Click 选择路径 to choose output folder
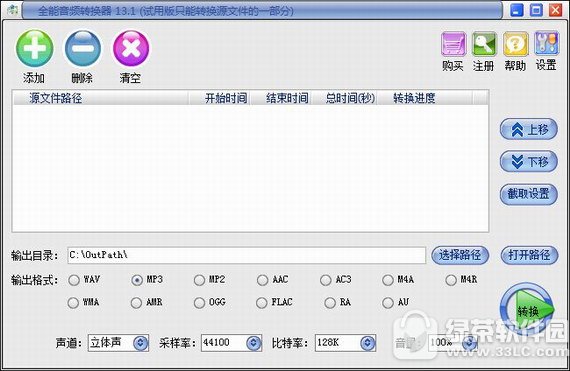The image size is (570, 371). (x=460, y=255)
